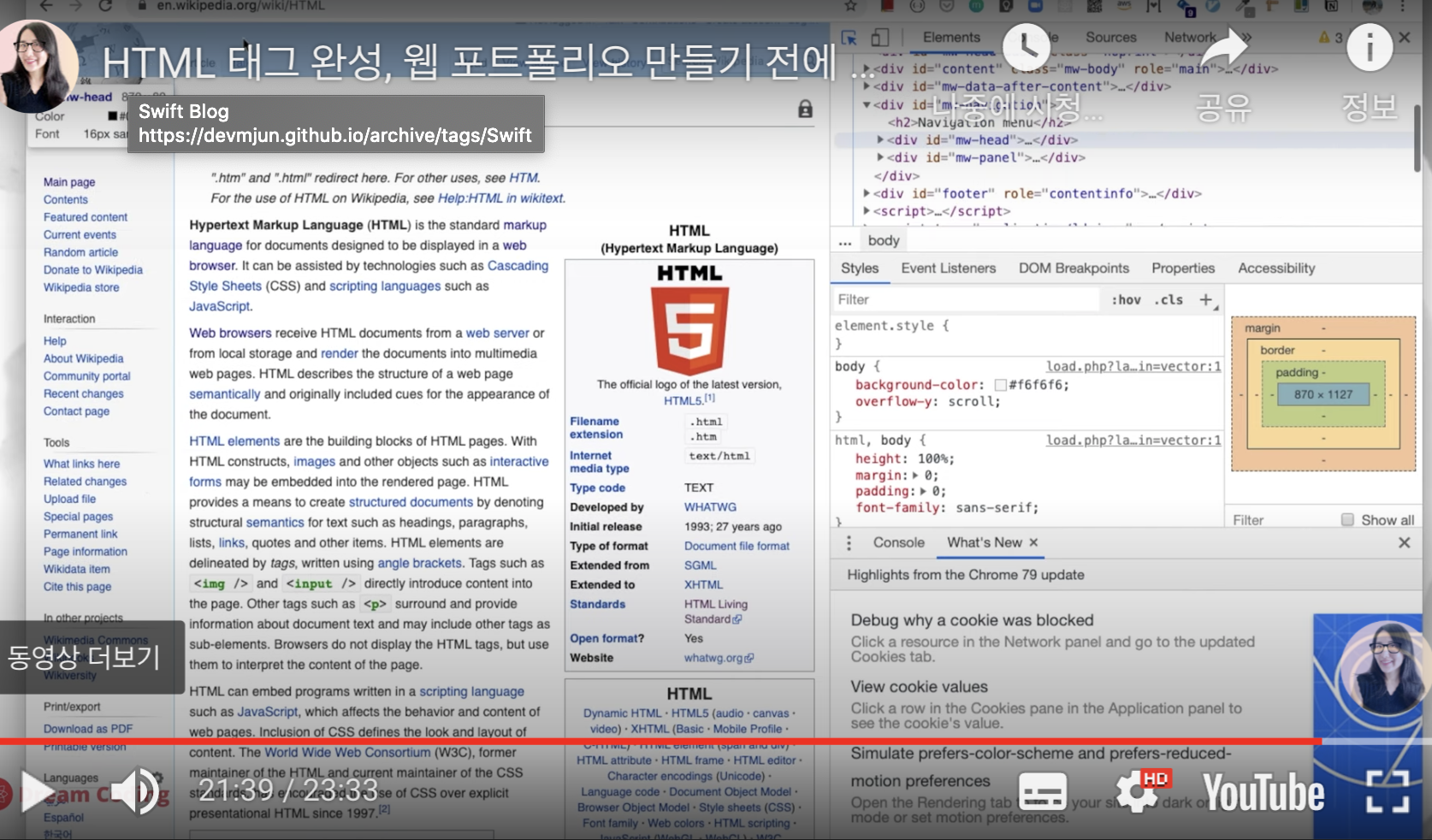Click the Document file format link
The height and width of the screenshot is (840, 1432).
click(737, 546)
